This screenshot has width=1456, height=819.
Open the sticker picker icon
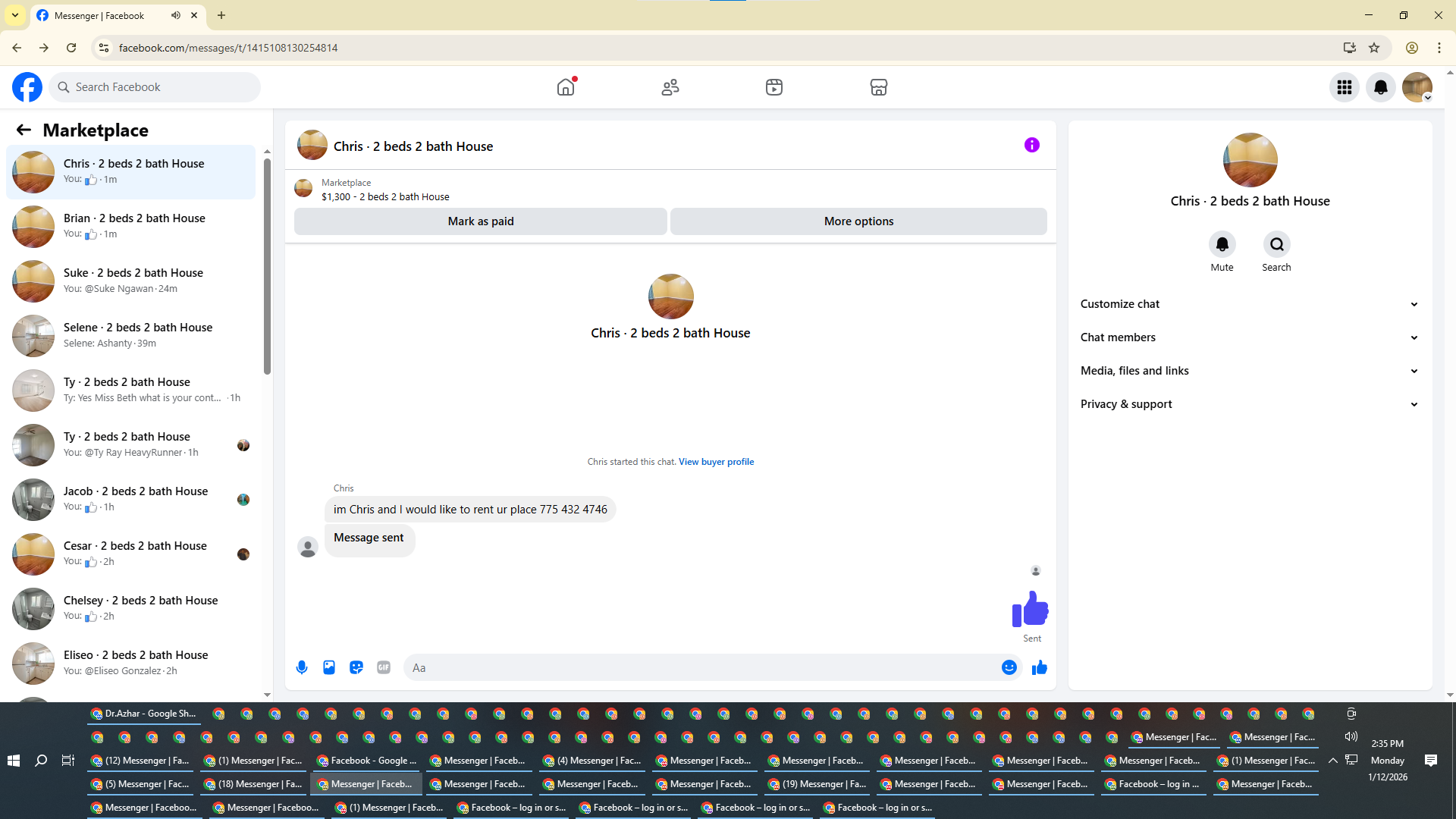tap(356, 667)
